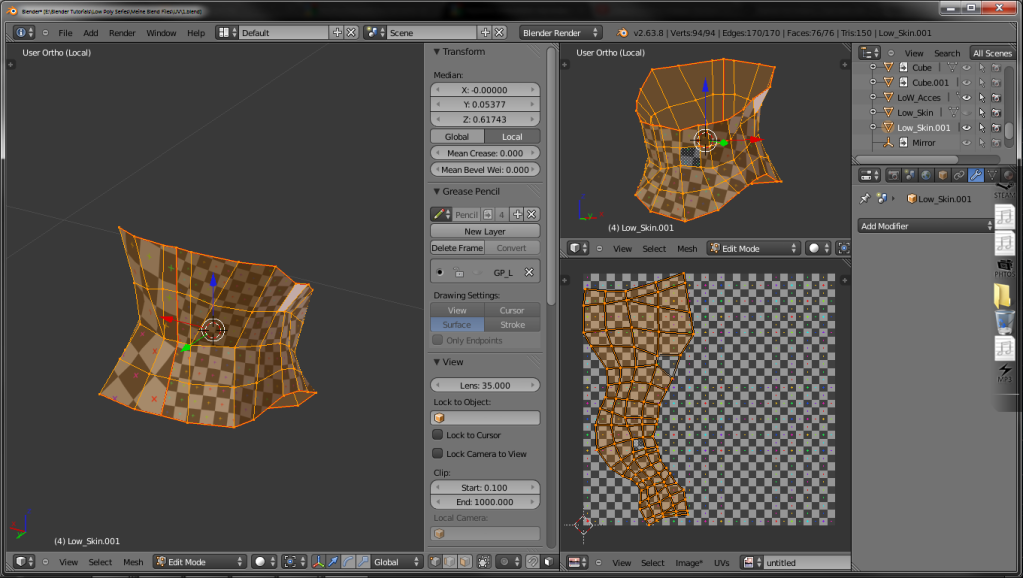The image size is (1023, 578).
Task: Open the Object properties cube icon
Action: click(x=943, y=175)
